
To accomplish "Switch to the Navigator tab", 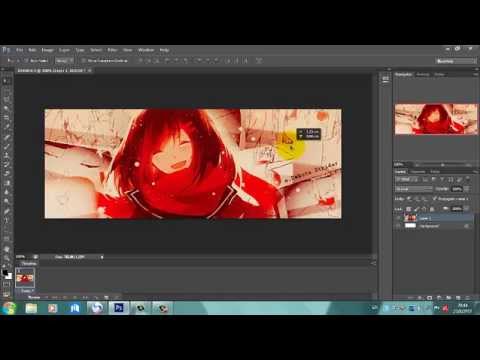I will pyautogui.click(x=403, y=74).
